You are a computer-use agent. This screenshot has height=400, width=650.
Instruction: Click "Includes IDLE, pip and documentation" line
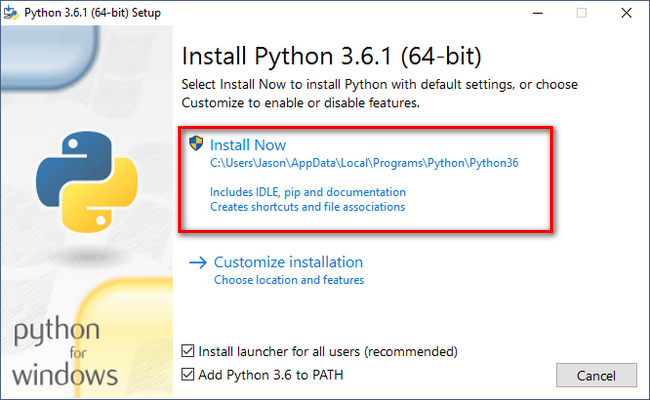307,191
